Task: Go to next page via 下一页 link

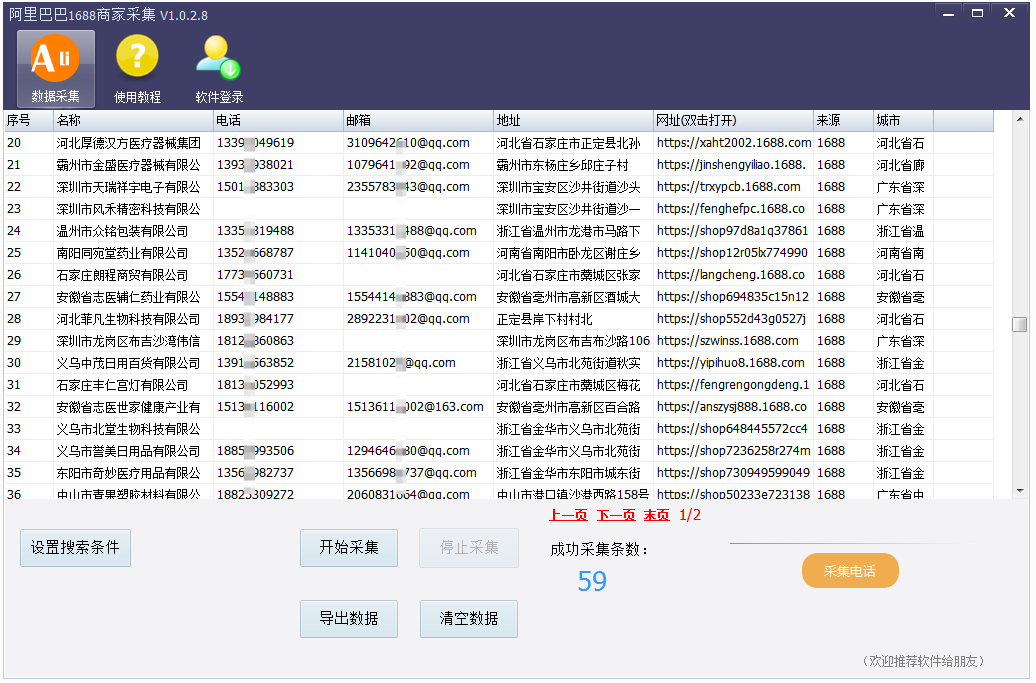Action: tap(616, 515)
